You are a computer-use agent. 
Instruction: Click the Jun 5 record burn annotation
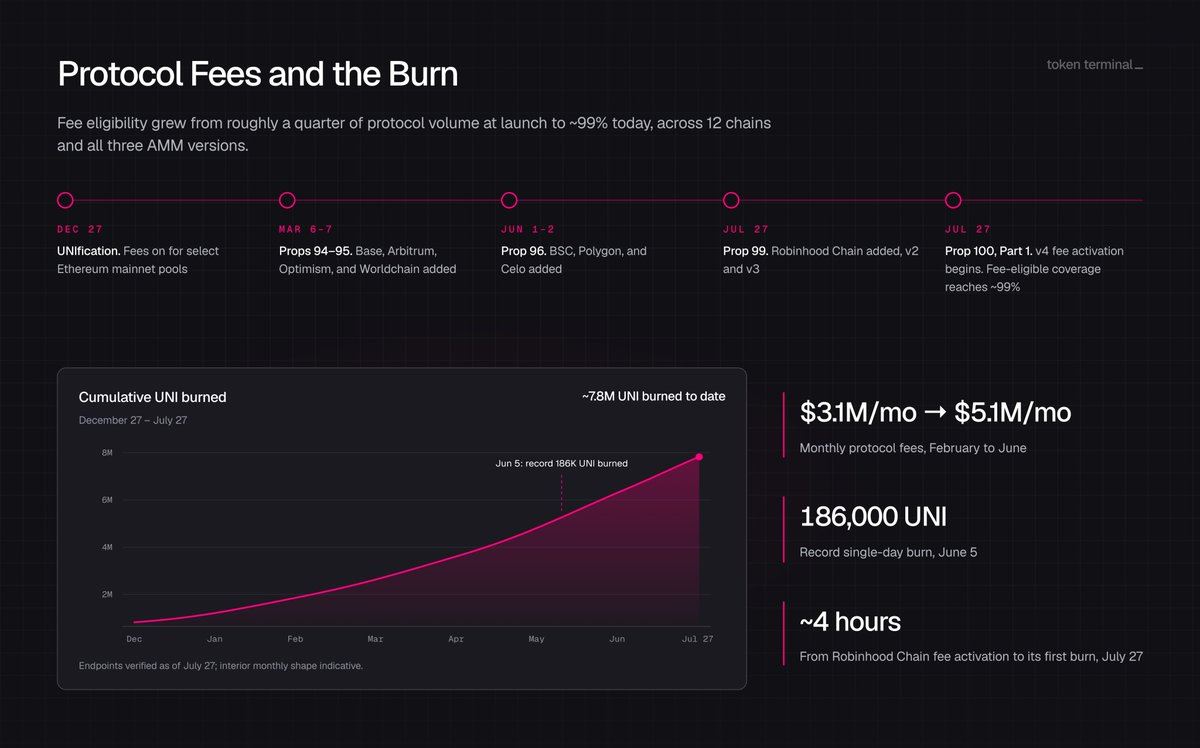point(562,464)
